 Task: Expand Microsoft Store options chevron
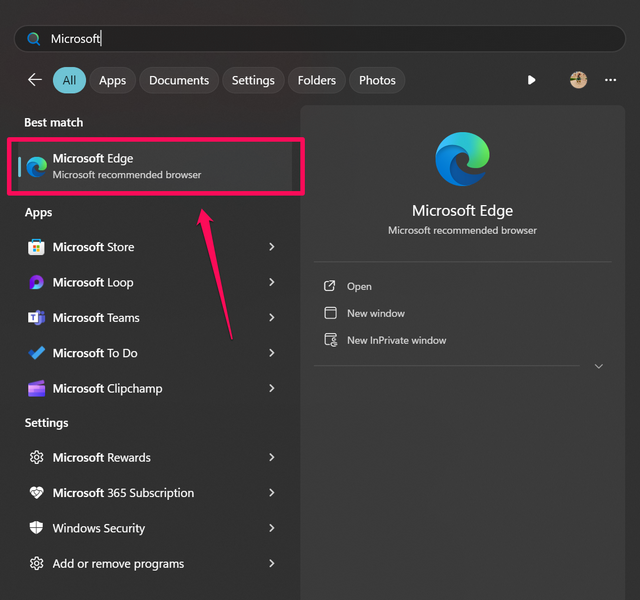271,247
